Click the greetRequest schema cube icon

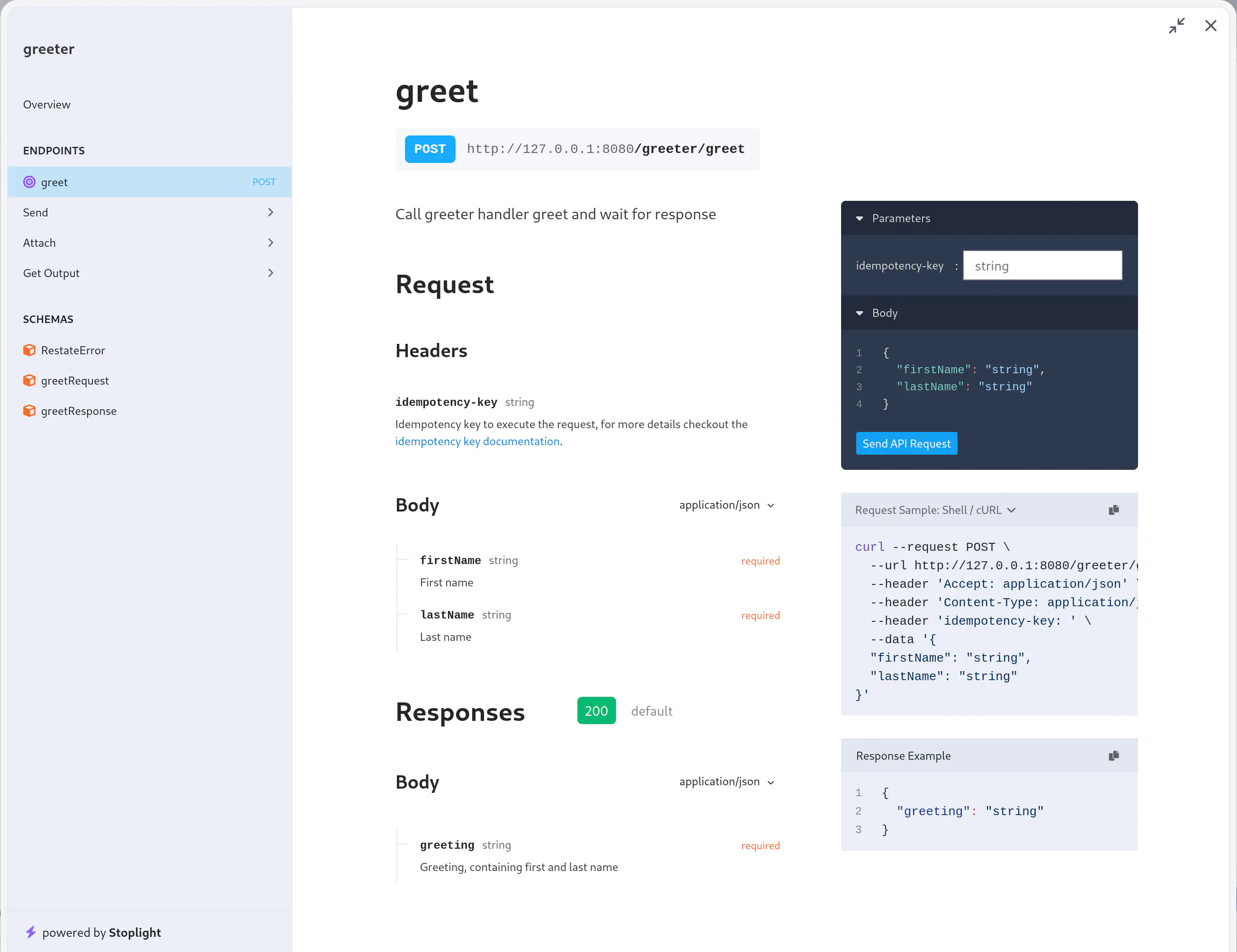pyautogui.click(x=29, y=381)
